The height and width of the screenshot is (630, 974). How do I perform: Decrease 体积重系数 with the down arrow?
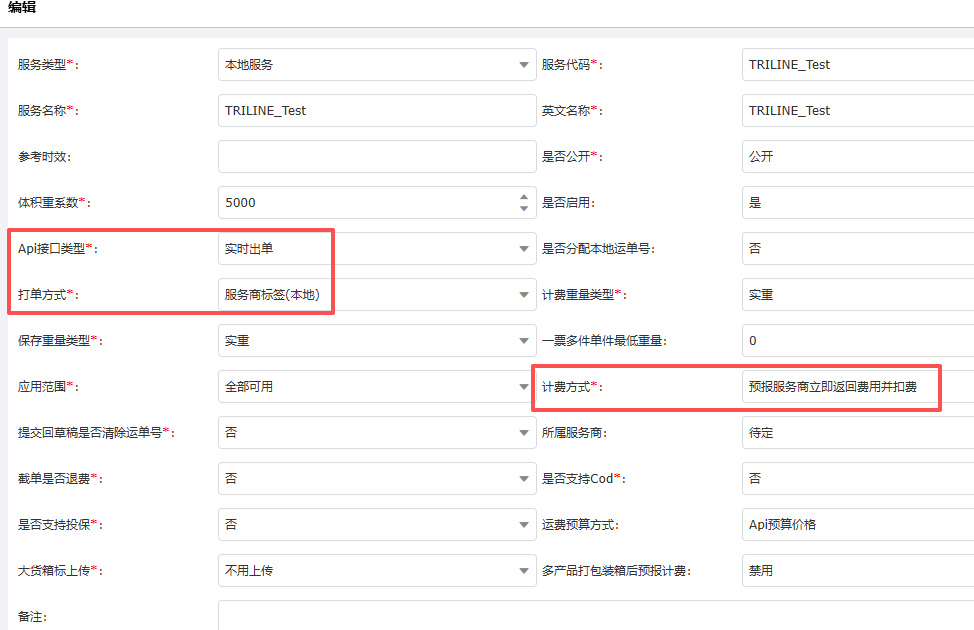pos(524,208)
